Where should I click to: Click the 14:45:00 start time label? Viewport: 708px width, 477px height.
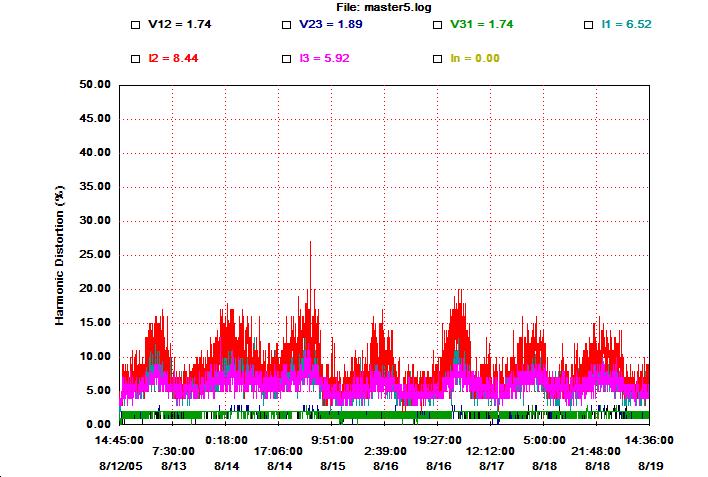point(121,438)
